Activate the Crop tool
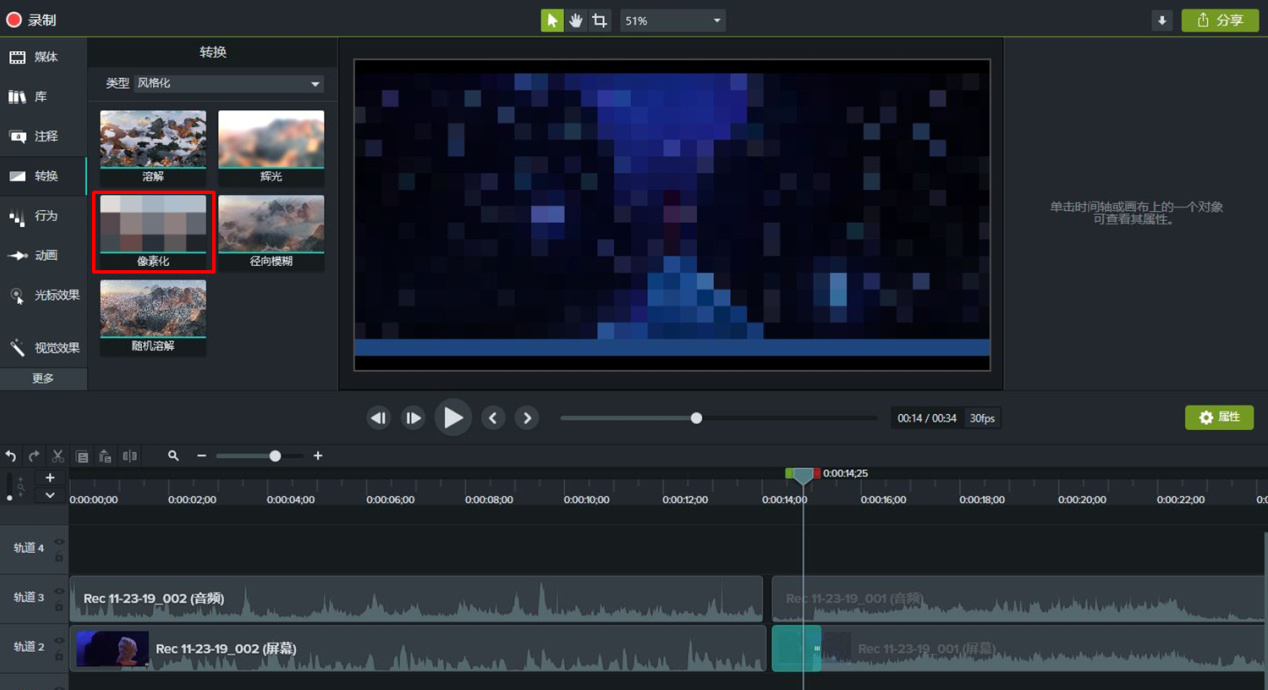This screenshot has height=690, width=1268. pos(599,20)
